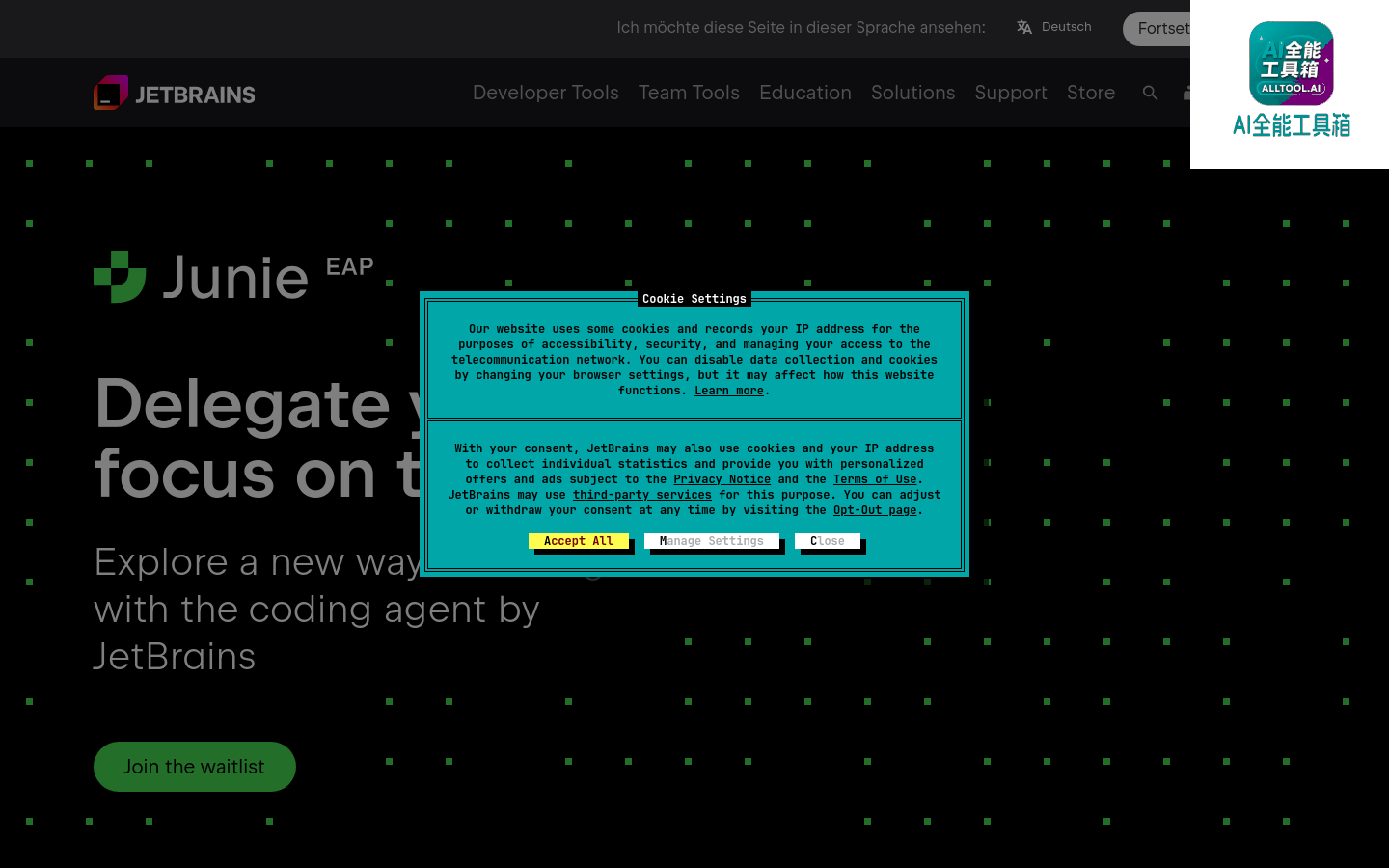Select the Deutsch language option

[x=1067, y=27]
